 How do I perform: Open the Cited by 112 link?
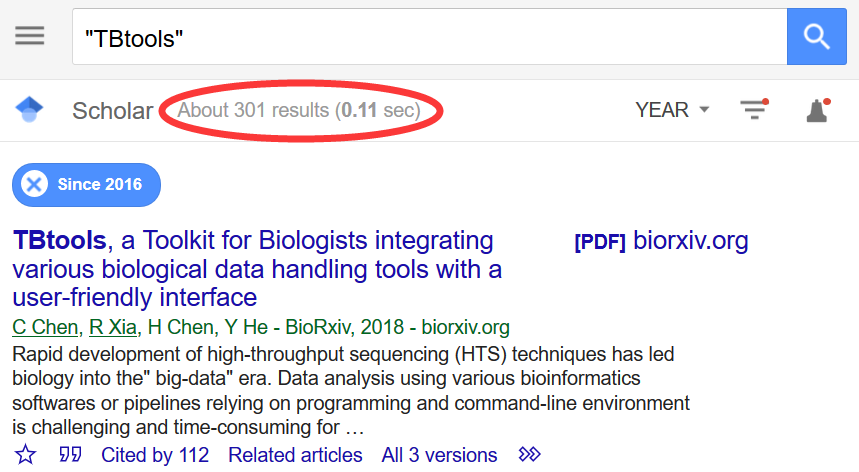click(155, 455)
